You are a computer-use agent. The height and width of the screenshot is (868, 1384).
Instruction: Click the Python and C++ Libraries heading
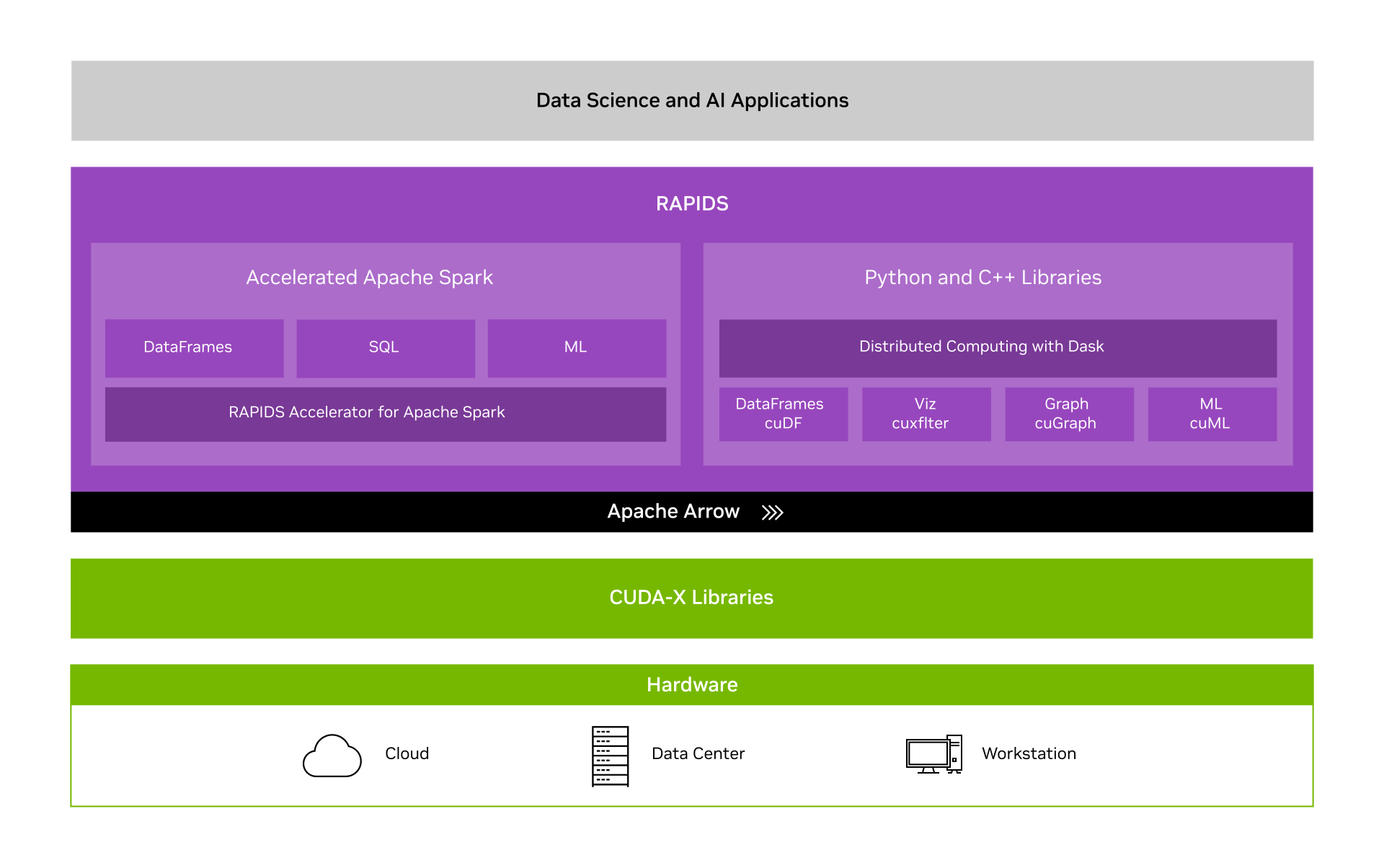(982, 278)
